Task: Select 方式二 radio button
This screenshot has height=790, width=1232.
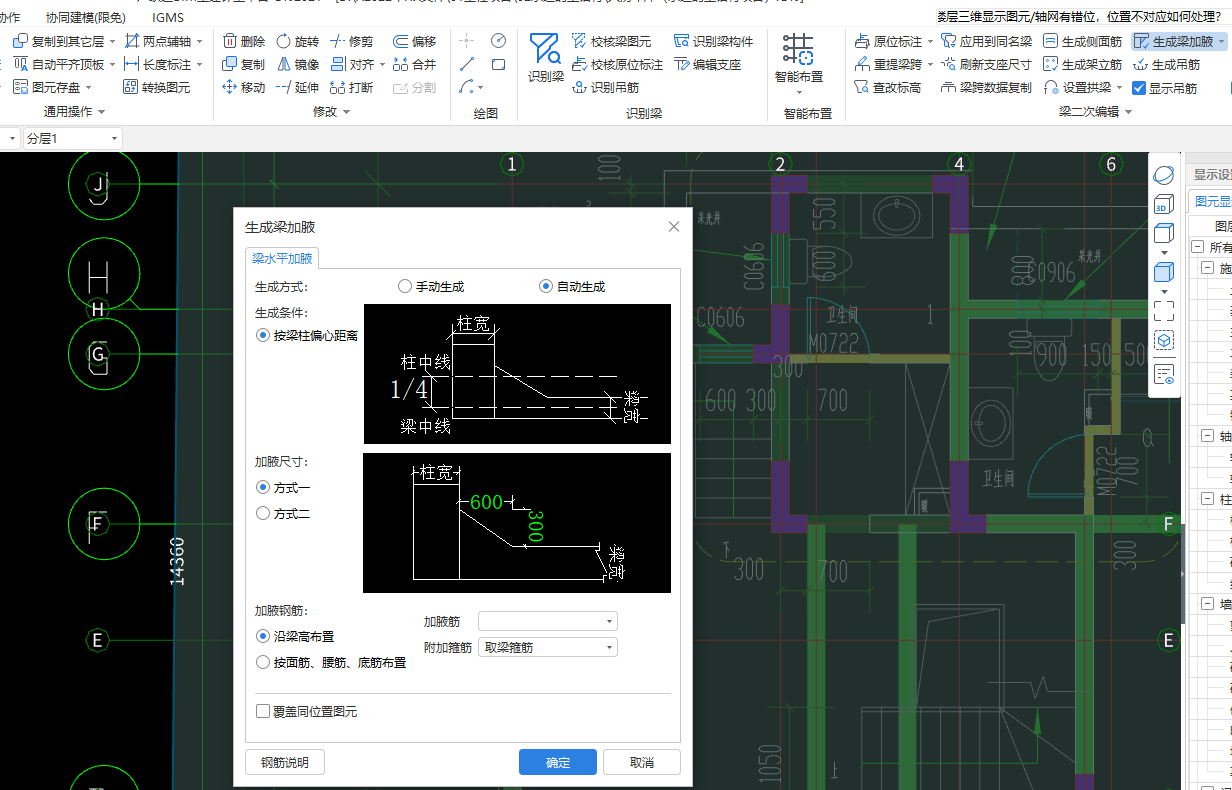Action: tap(263, 513)
